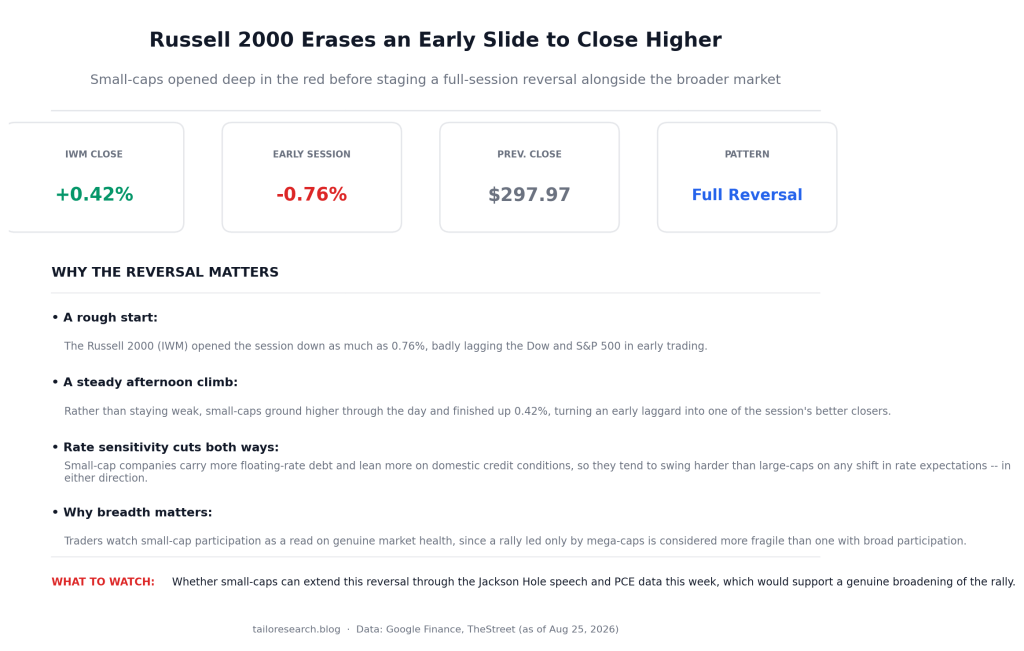Select the $297.97 previous close value
The width and height of the screenshot is (1024, 651).
tap(529, 195)
